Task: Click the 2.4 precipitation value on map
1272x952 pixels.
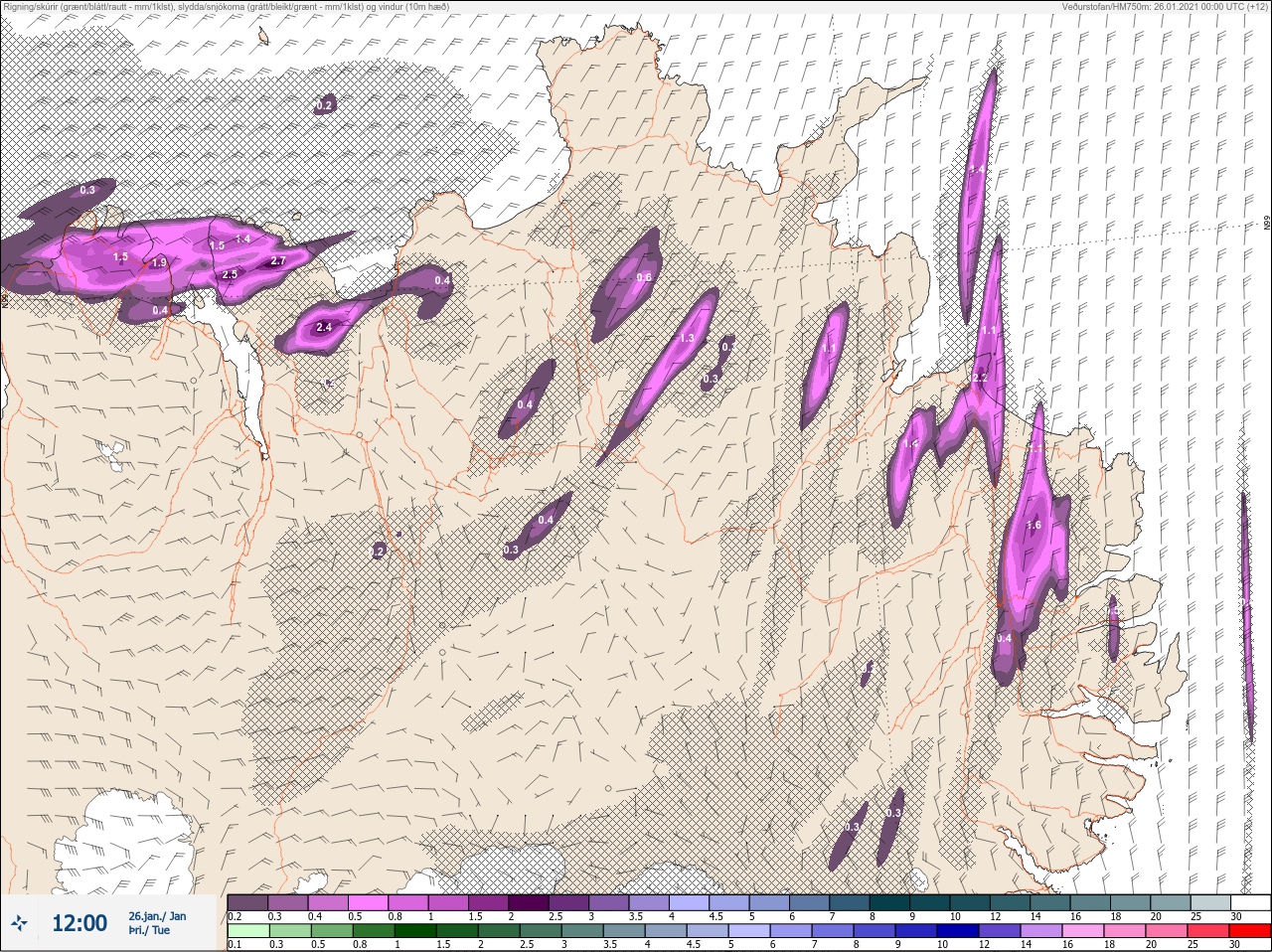Action: coord(324,327)
